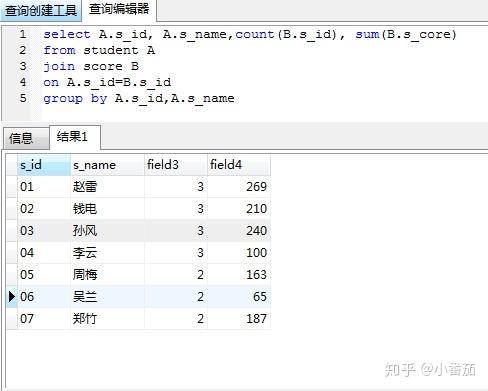This screenshot has height=391, width=488.
Task: Click the name cell 赵雷
Action: click(x=107, y=187)
